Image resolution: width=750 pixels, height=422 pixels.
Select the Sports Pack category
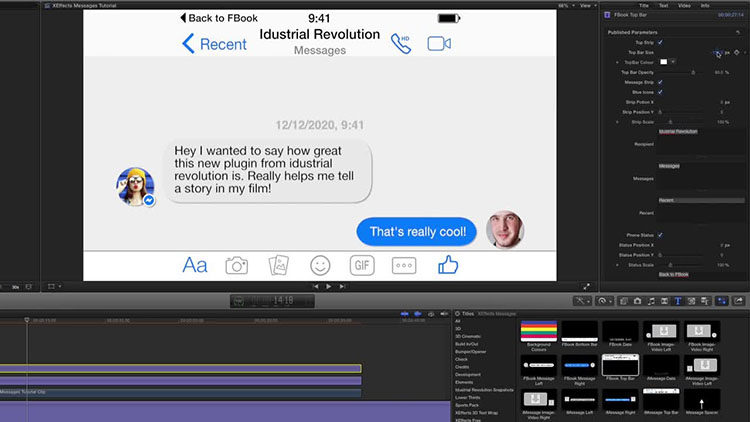coord(466,405)
